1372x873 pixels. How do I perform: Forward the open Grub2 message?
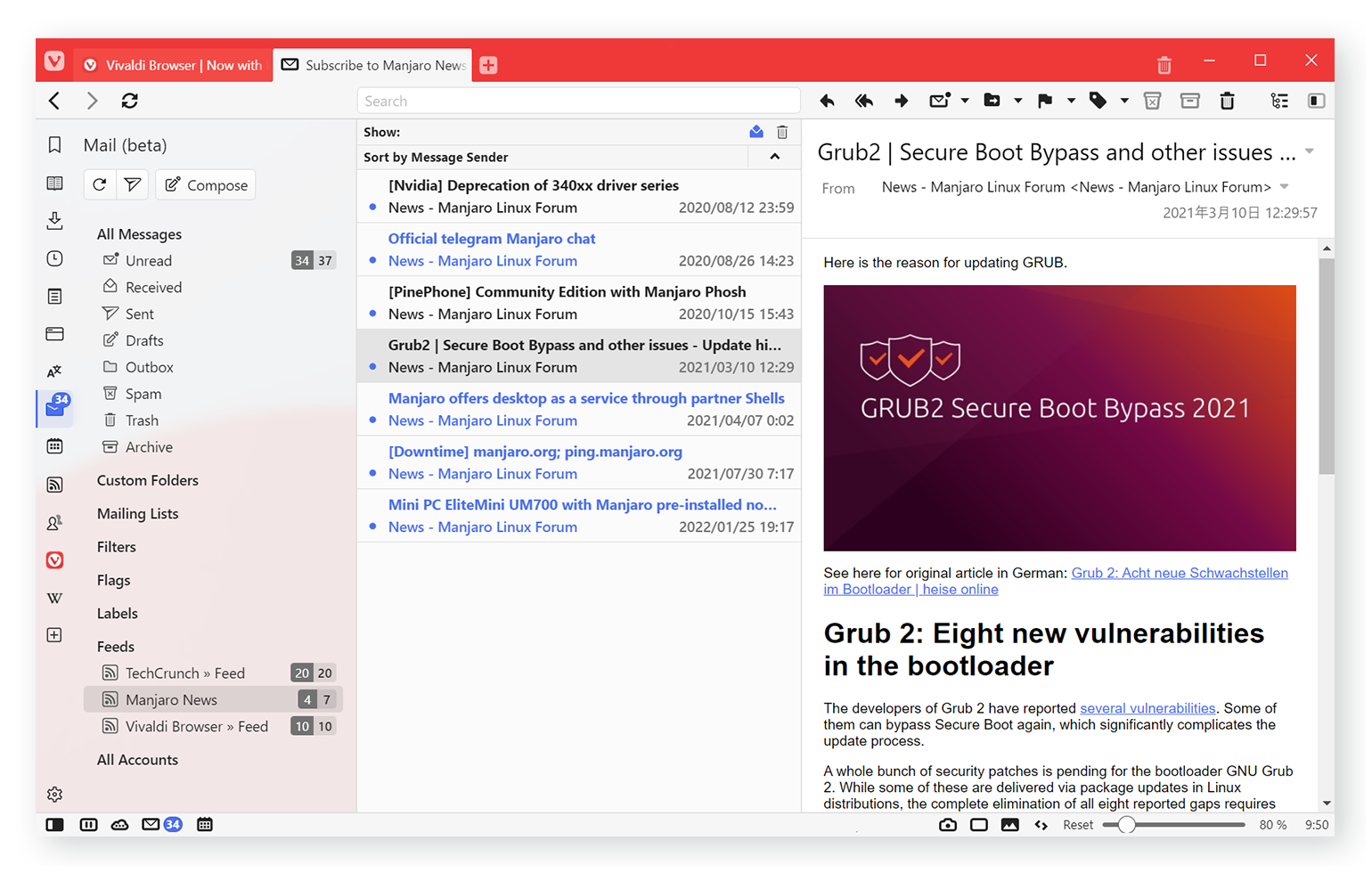tap(901, 101)
